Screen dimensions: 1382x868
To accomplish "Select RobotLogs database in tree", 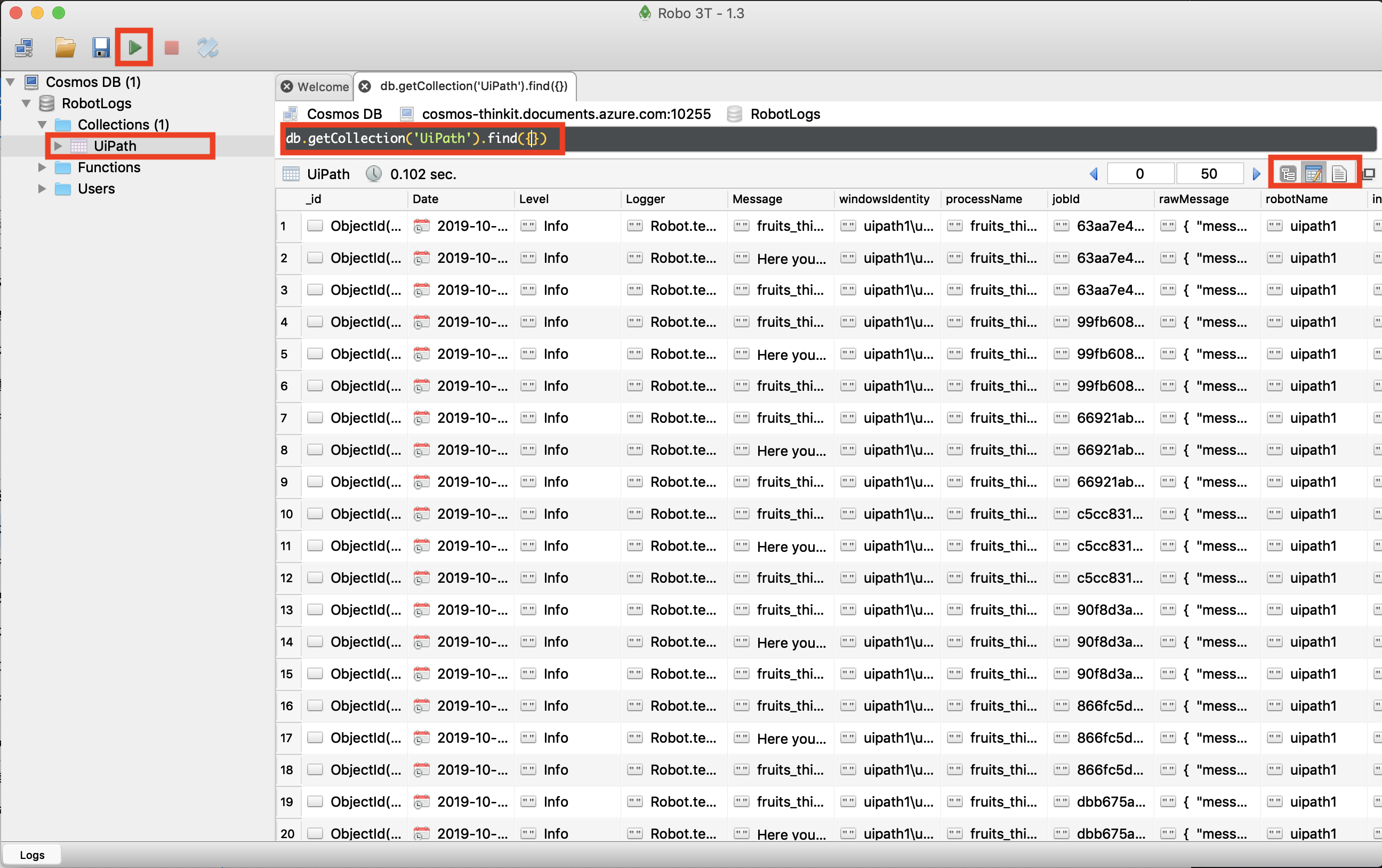I will pyautogui.click(x=97, y=103).
